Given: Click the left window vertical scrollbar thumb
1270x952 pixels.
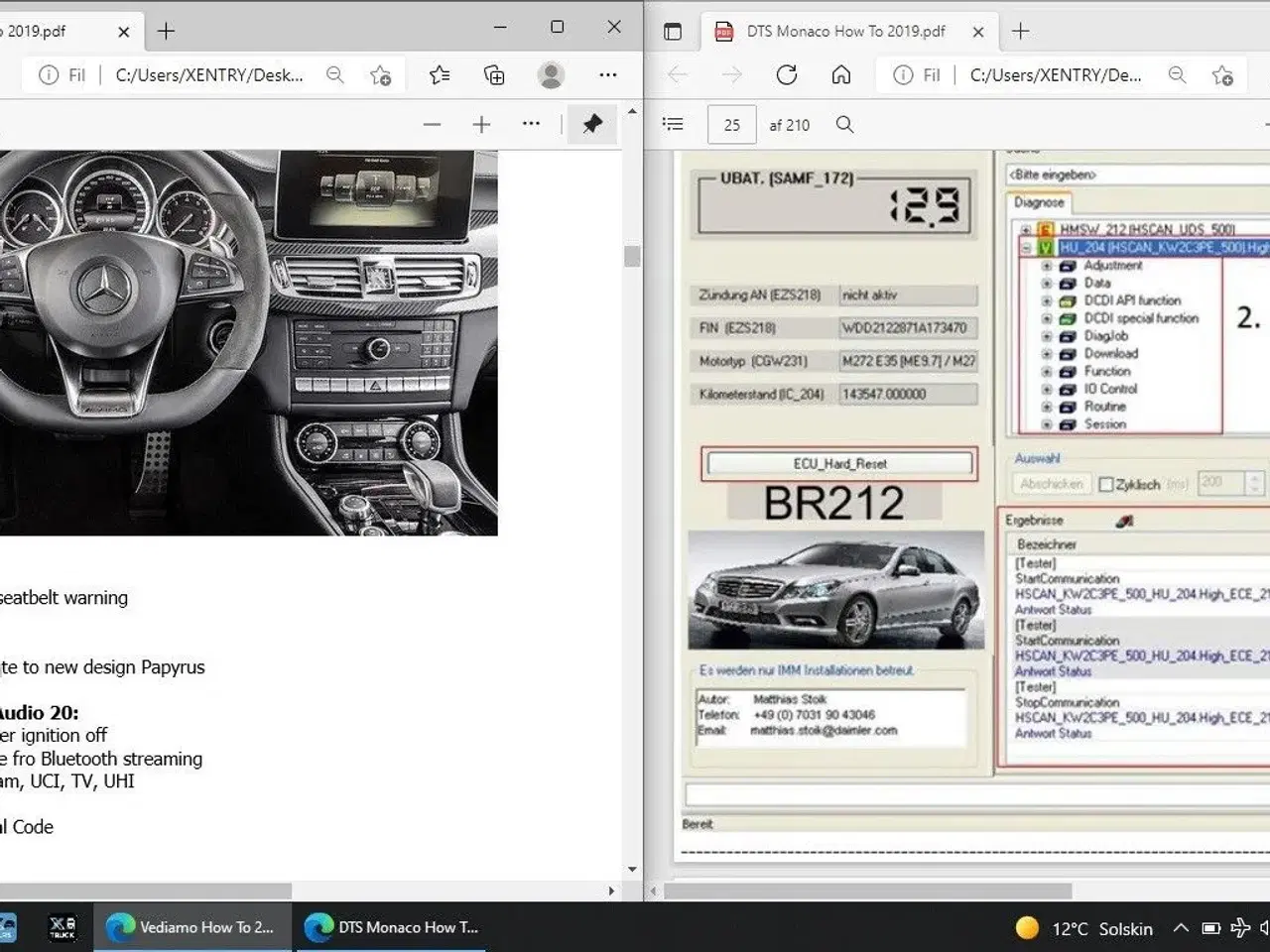Looking at the screenshot, I should click(632, 256).
